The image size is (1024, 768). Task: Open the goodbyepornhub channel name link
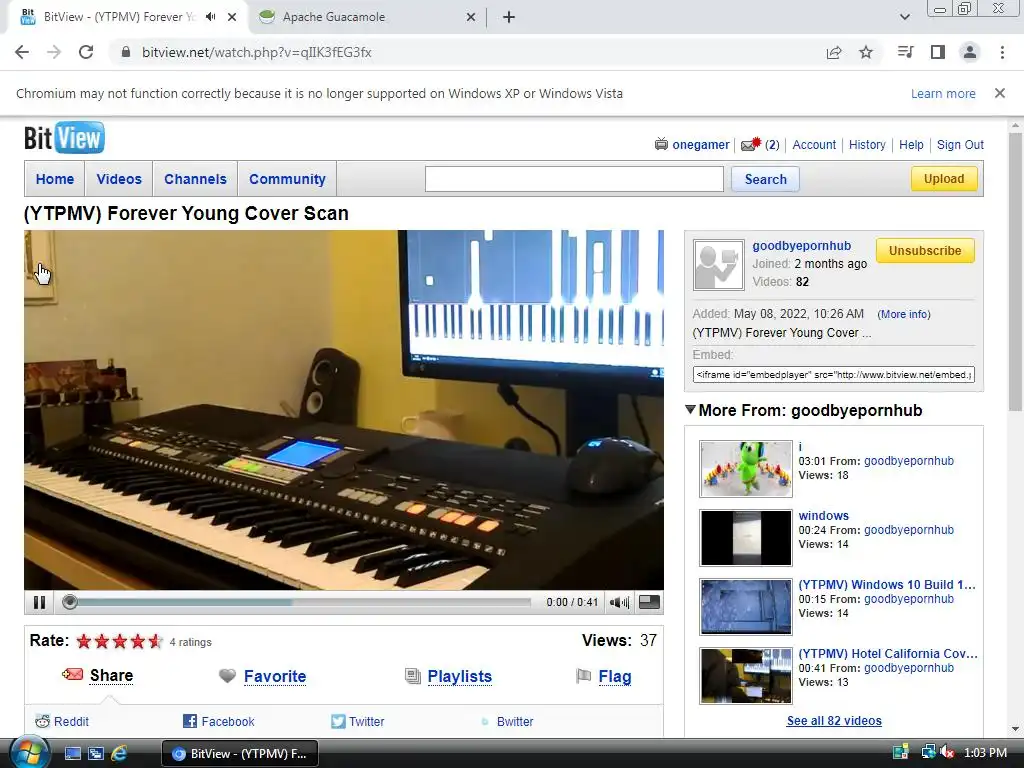[801, 246]
